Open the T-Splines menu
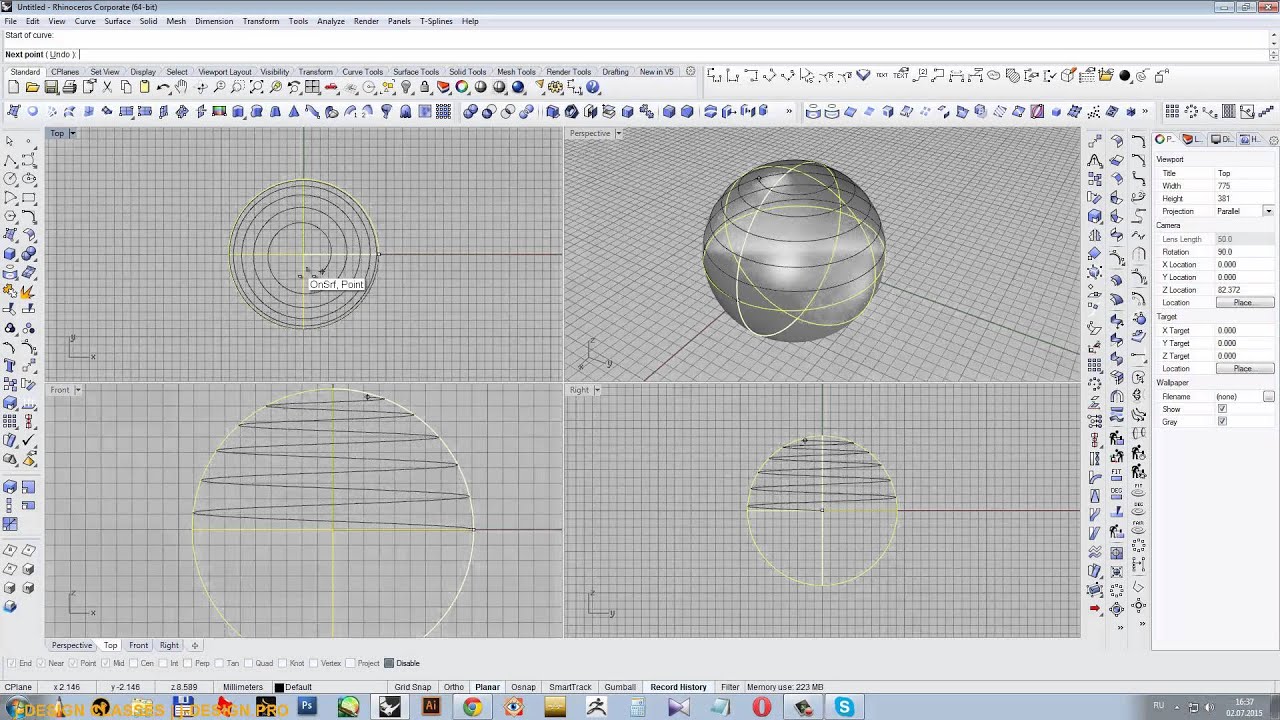 435,21
